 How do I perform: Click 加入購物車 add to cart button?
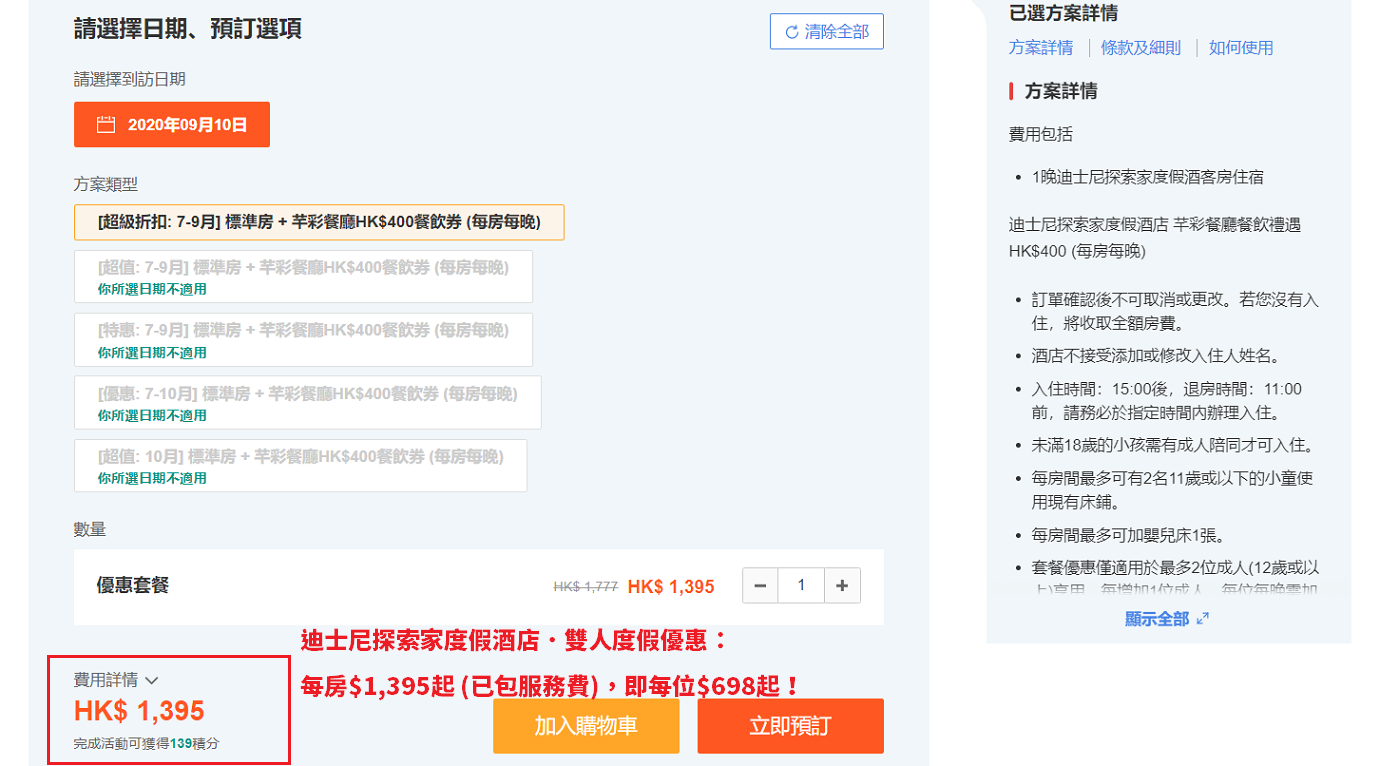click(x=586, y=726)
